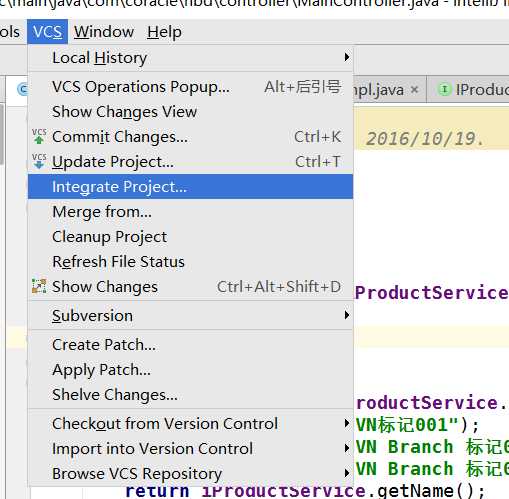Open VCS Operations Popup... entry

[190, 87]
